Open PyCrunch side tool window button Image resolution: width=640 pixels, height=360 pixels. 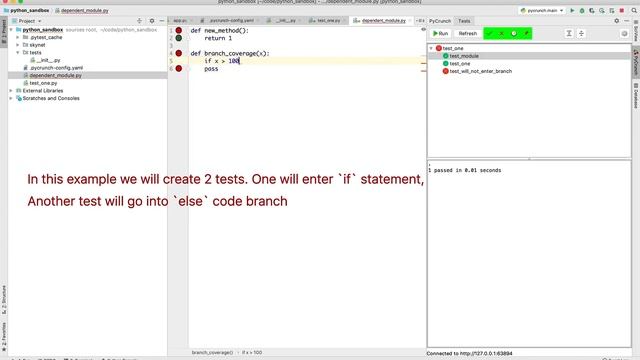click(636, 62)
